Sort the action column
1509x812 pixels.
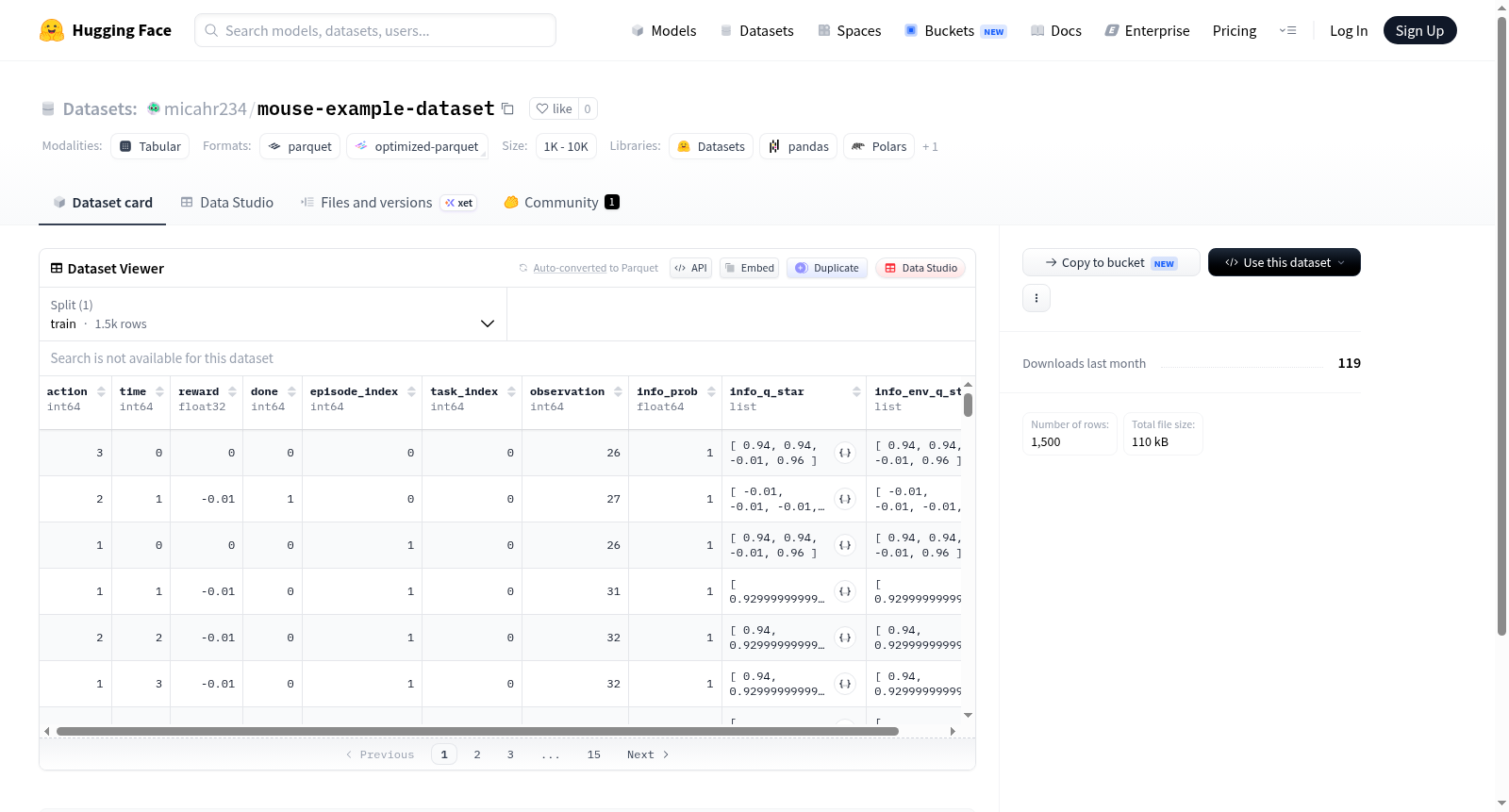[x=101, y=391]
